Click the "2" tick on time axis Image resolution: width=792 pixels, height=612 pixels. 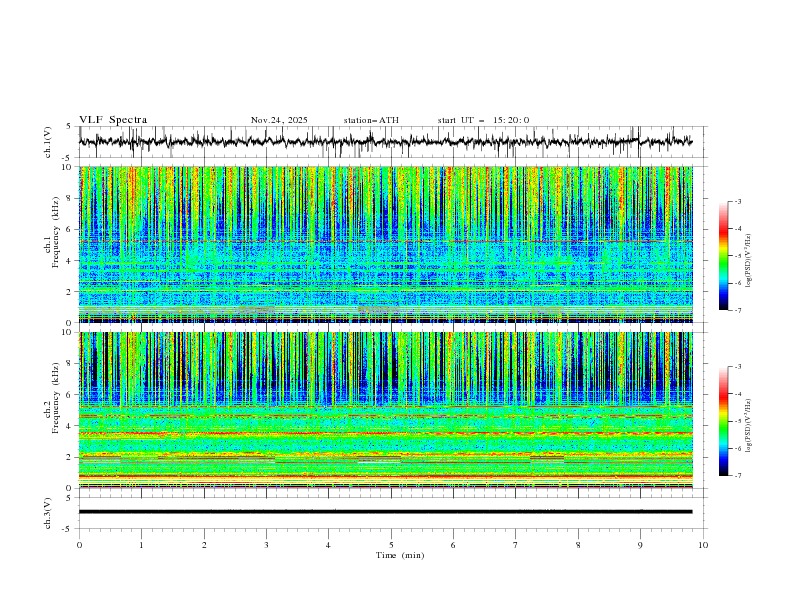click(x=204, y=545)
